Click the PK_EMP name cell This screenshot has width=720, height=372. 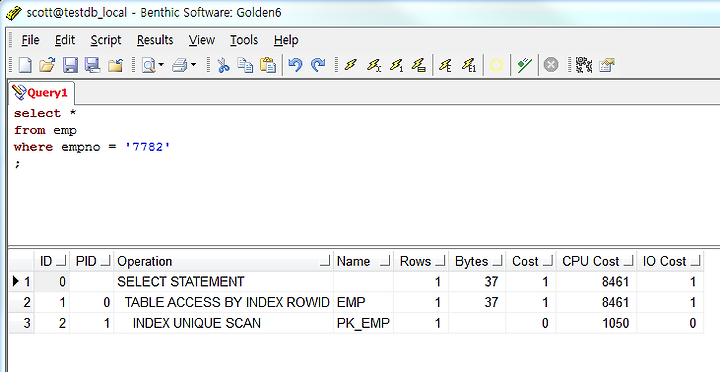pyautogui.click(x=363, y=323)
